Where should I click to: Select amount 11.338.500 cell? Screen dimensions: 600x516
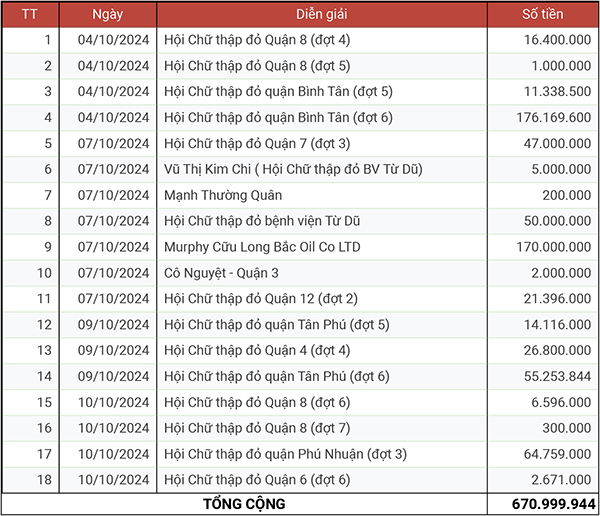pos(543,91)
